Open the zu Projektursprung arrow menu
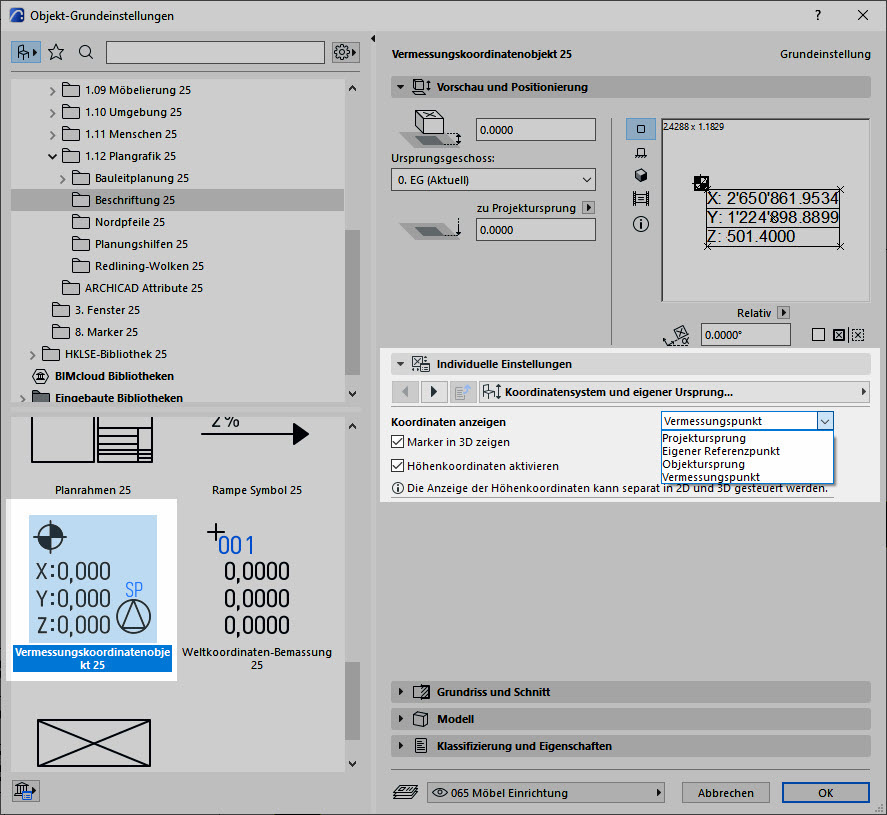 (x=588, y=208)
